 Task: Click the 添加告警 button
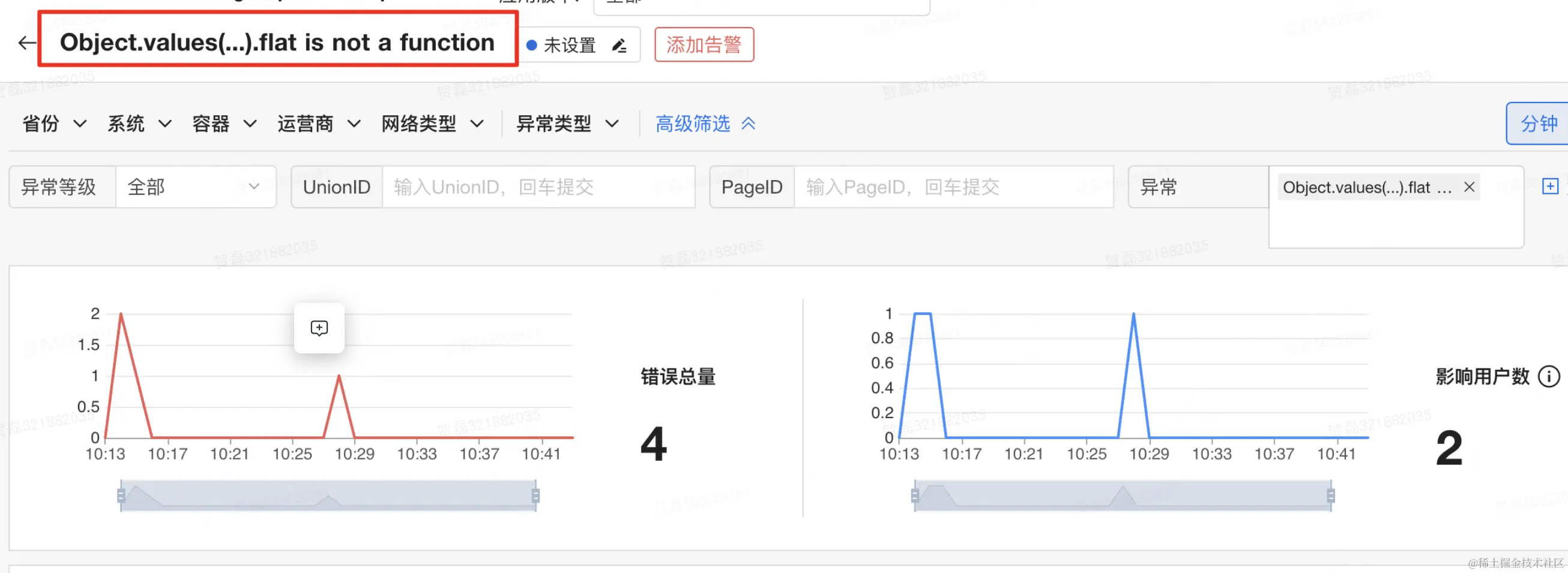704,44
